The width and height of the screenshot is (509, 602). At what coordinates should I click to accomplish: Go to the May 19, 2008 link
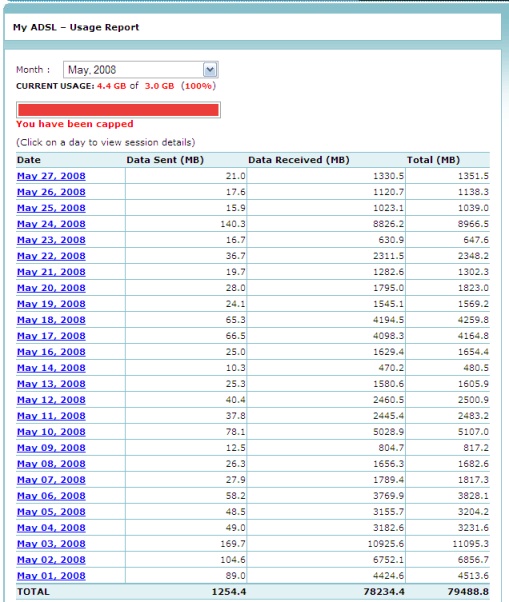pos(51,304)
